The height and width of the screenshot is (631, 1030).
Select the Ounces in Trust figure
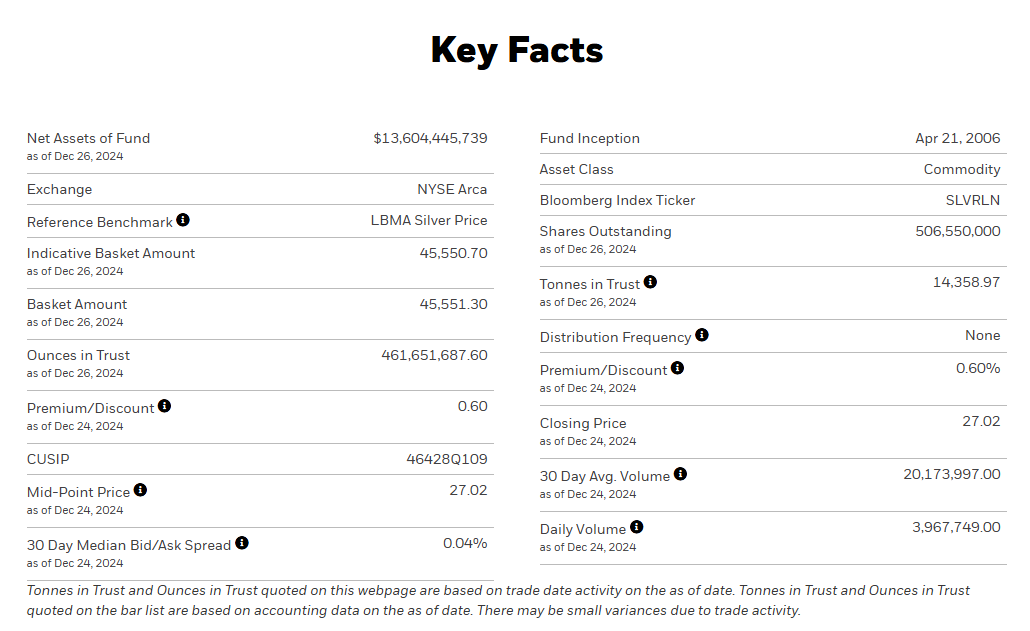click(x=434, y=355)
